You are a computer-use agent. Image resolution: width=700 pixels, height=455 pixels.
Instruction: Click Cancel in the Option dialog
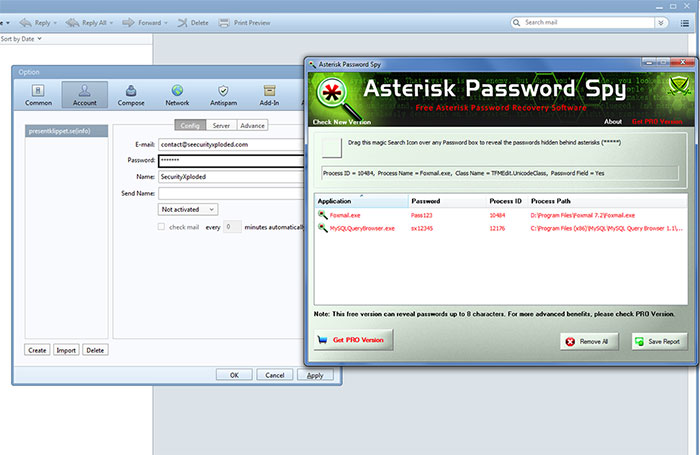tap(275, 375)
